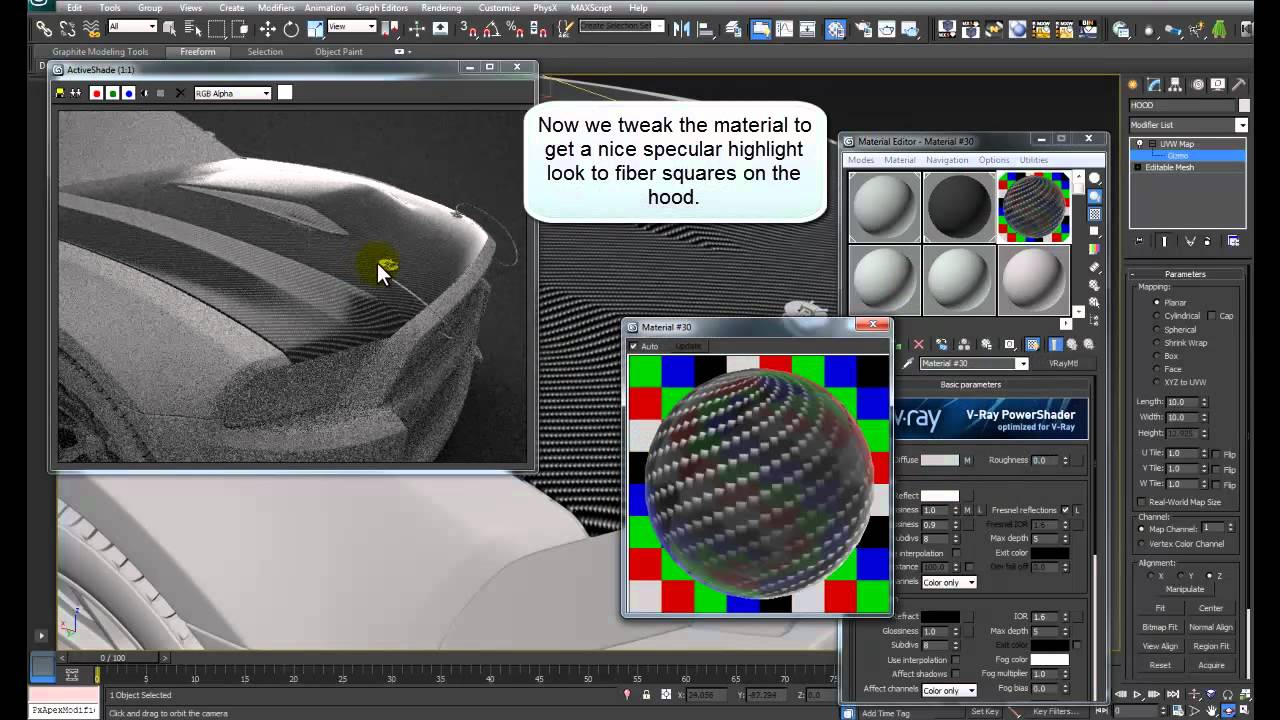Choose the Box mapping radio button
This screenshot has height=720, width=1280.
pyautogui.click(x=1157, y=356)
